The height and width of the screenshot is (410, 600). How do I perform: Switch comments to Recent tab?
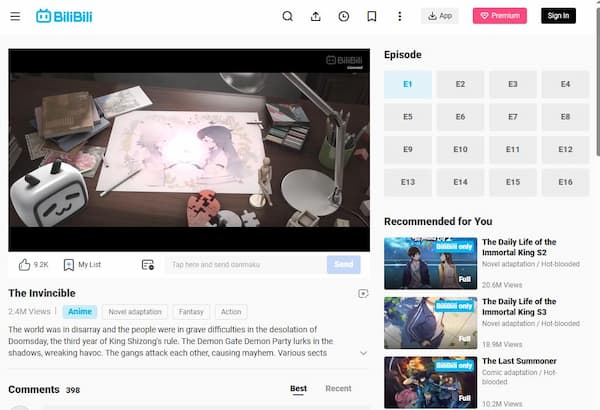coord(338,389)
